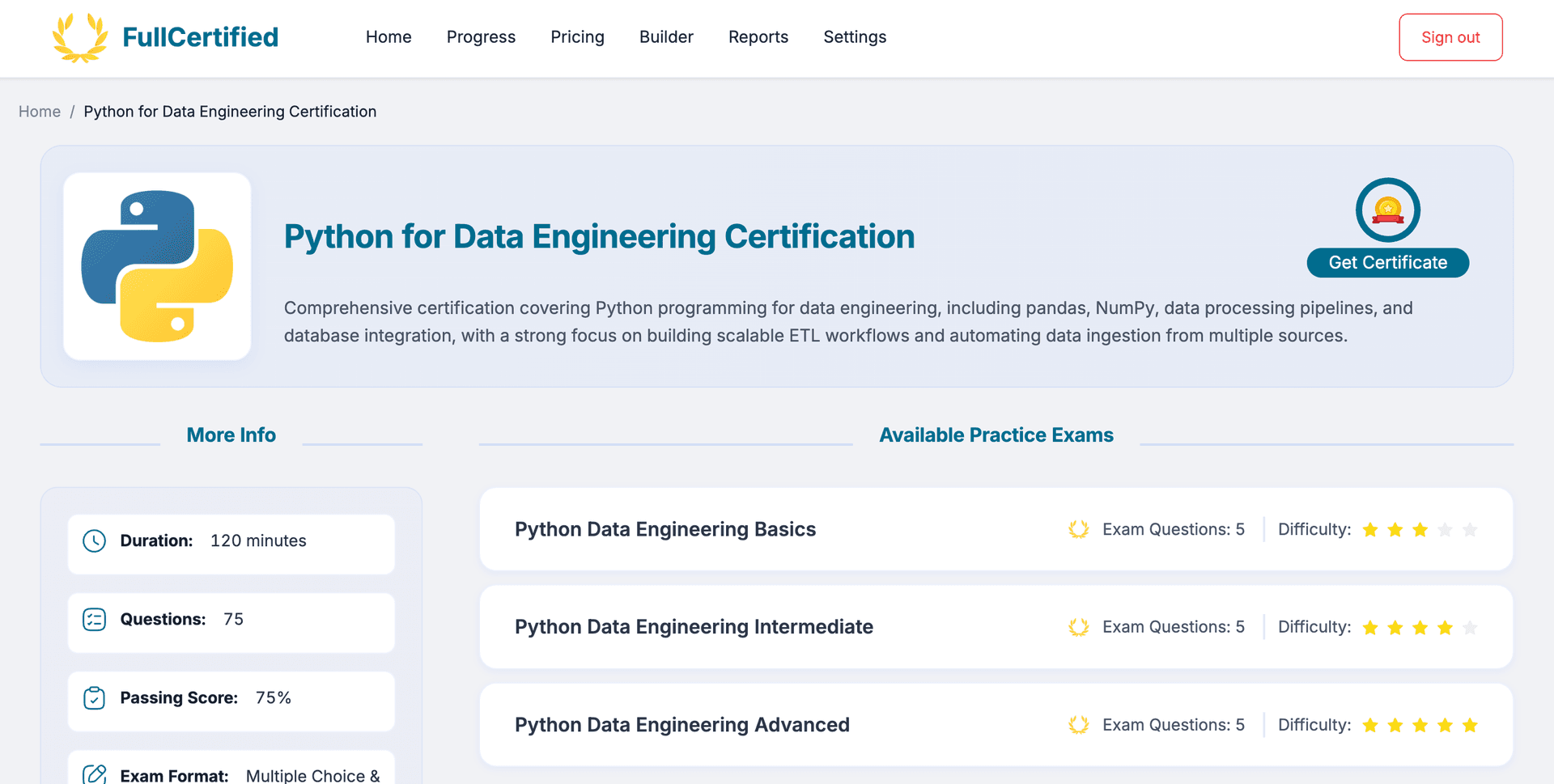Click the Passing Score clipboard icon

95,698
